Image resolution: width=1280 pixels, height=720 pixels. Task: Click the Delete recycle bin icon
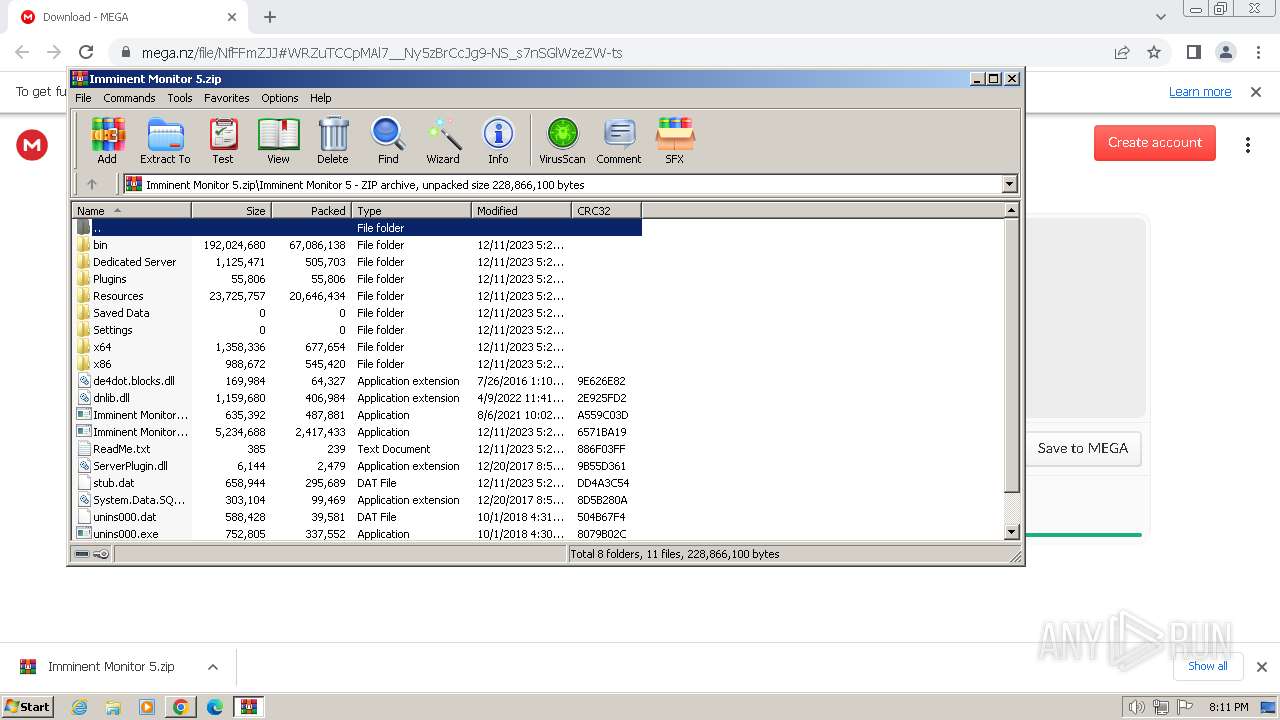[x=333, y=140]
